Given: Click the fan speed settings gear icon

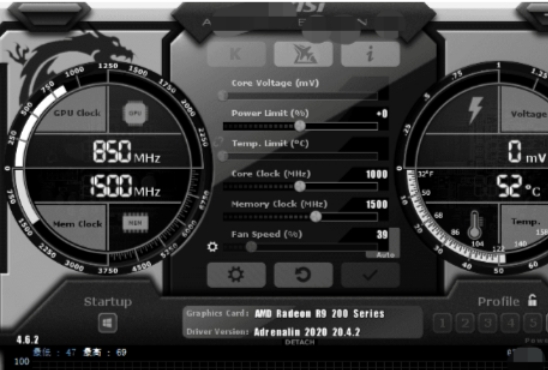Looking at the screenshot, I should coord(212,247).
